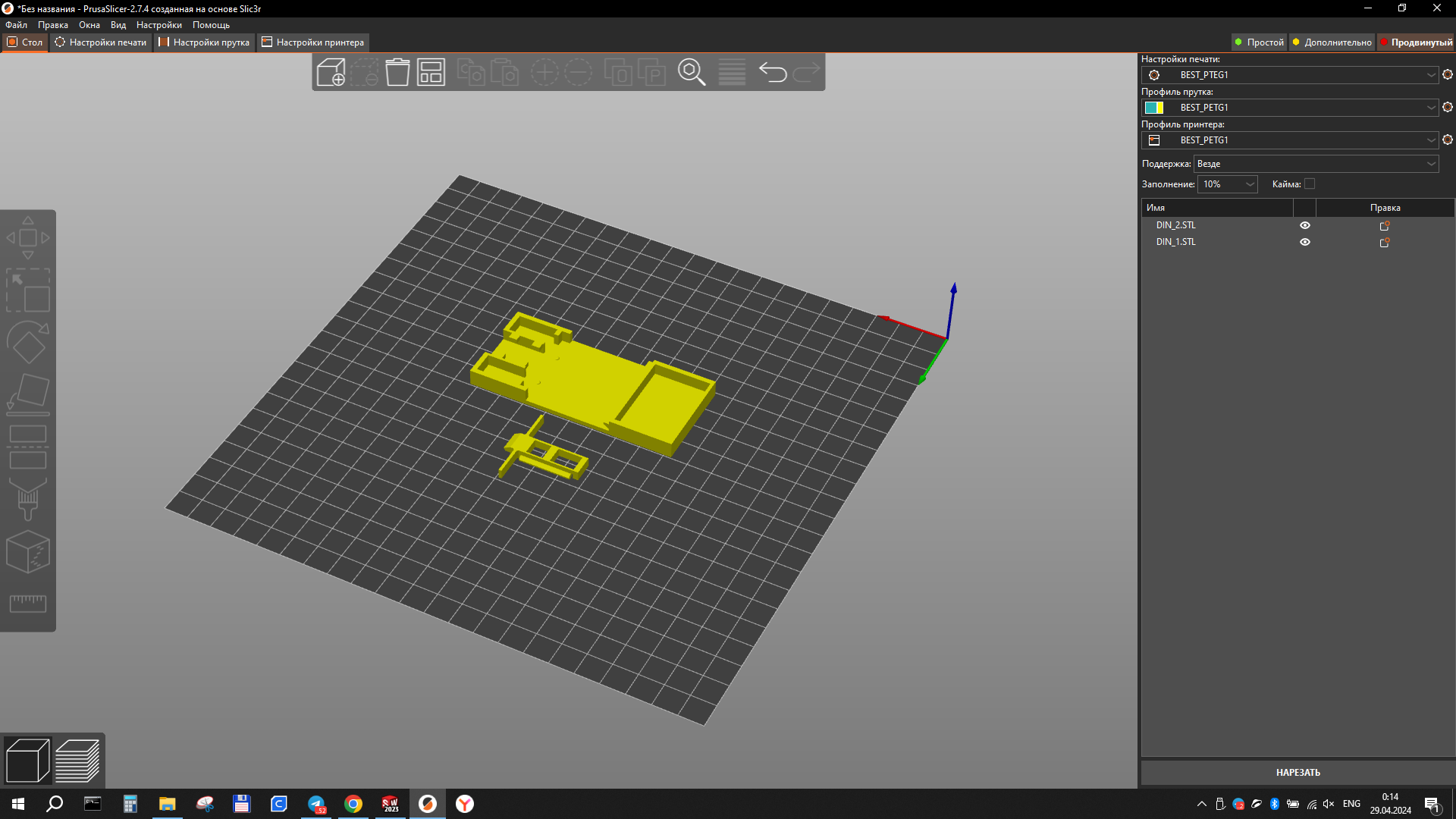Toggle visibility of DIN_1.STL
This screenshot has width=1456, height=819.
tap(1305, 242)
